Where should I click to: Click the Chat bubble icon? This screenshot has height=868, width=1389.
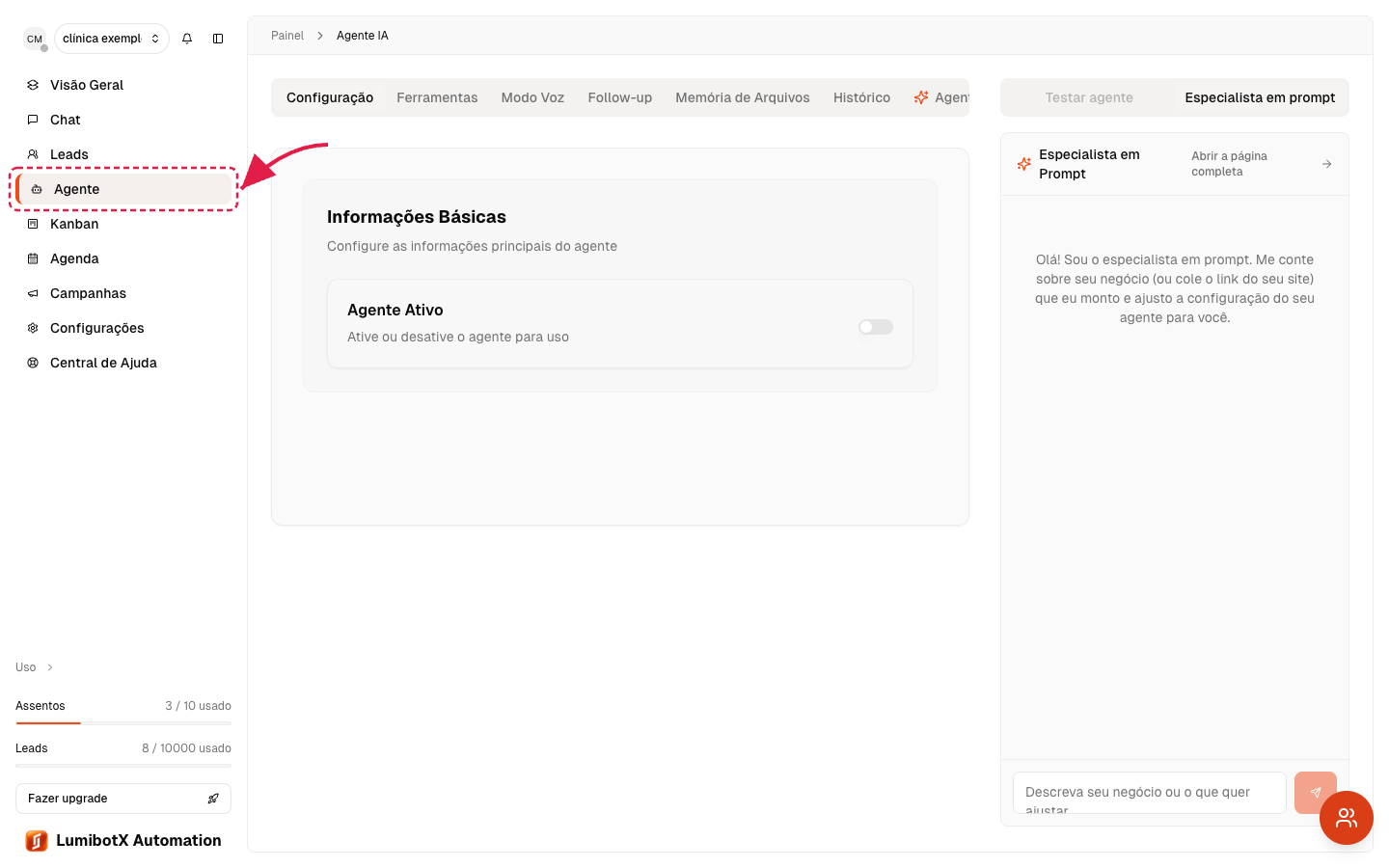(x=33, y=120)
